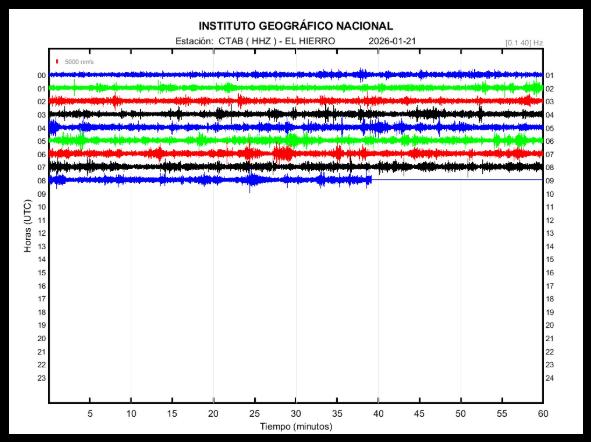Click the red amplitude scale bar marker
Viewport: 591px width, 442px height.
(57, 61)
